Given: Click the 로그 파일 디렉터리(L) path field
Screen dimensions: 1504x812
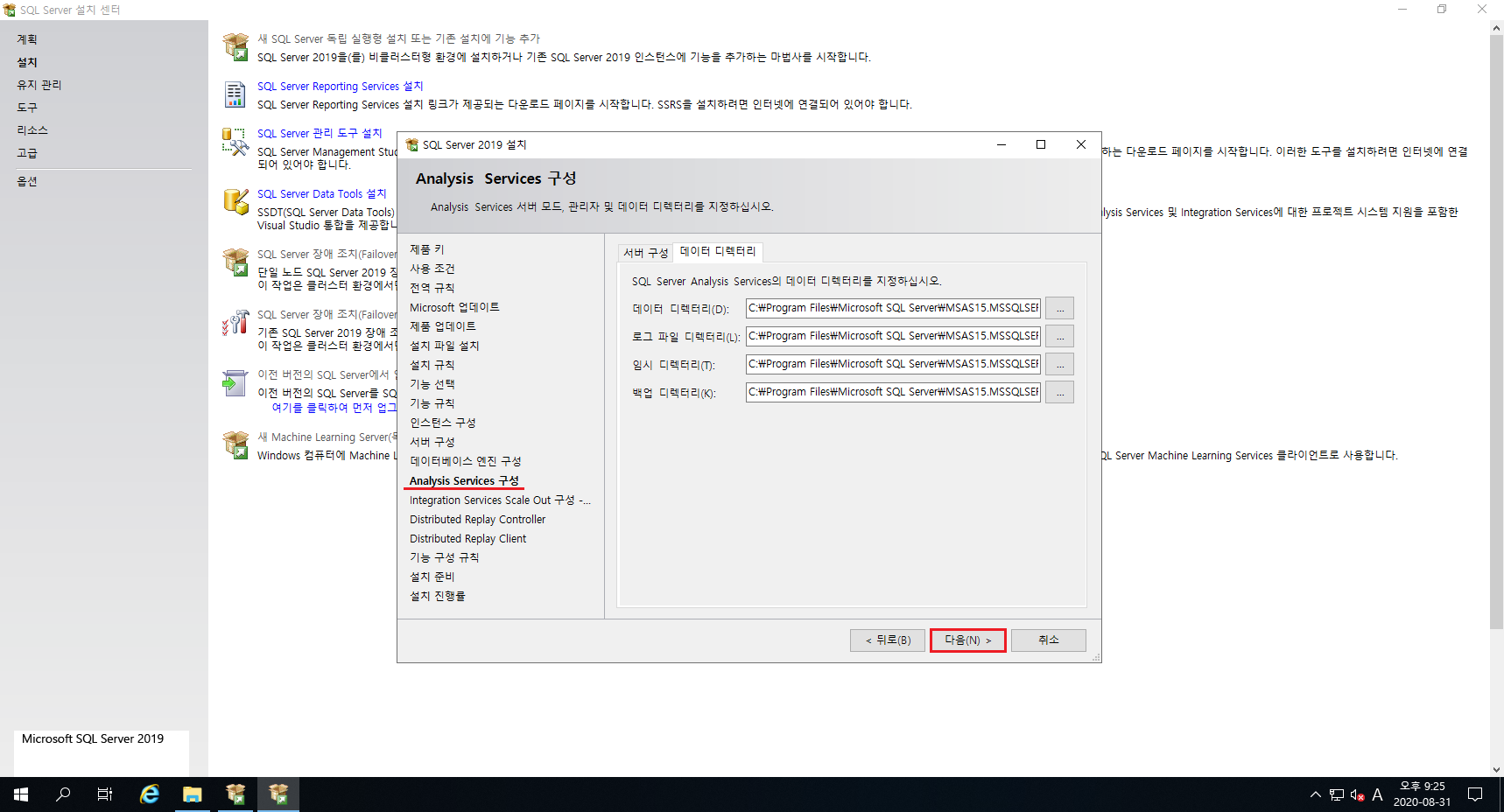Looking at the screenshot, I should click(x=893, y=336).
